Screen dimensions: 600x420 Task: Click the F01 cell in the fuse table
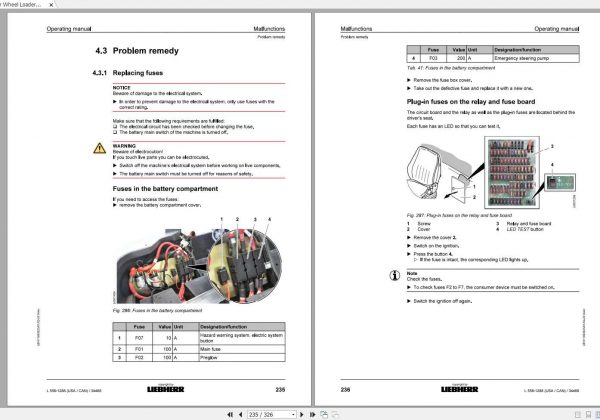coord(139,349)
